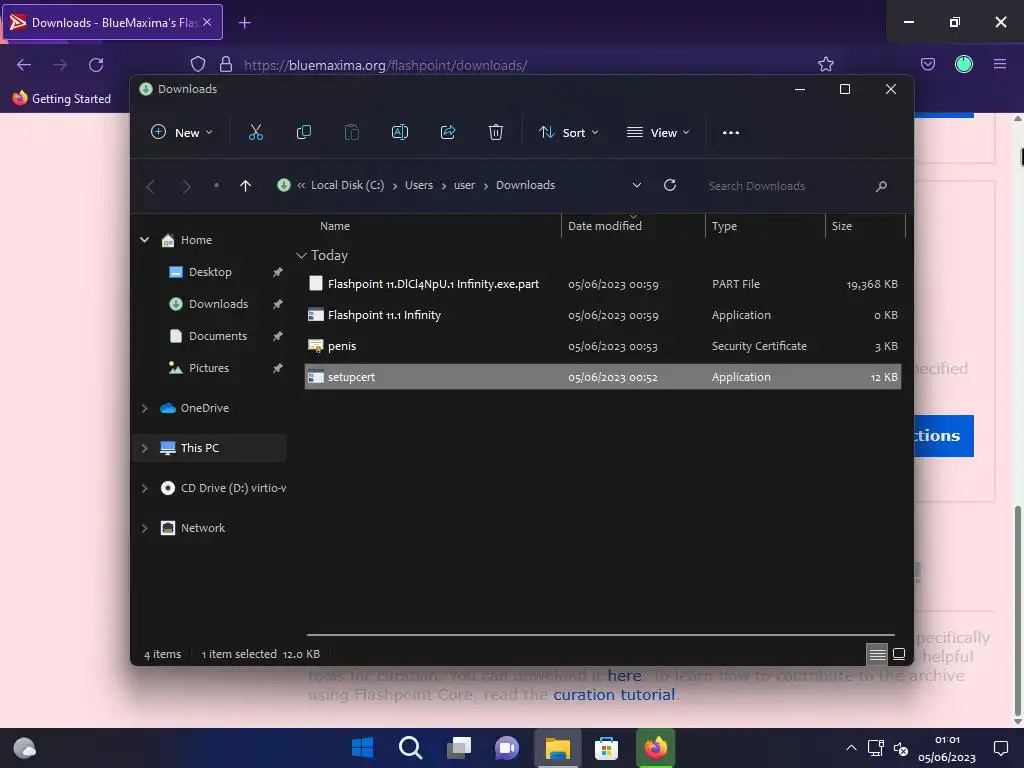Click the pin icon next to Documents
The image size is (1024, 768).
[x=278, y=336]
